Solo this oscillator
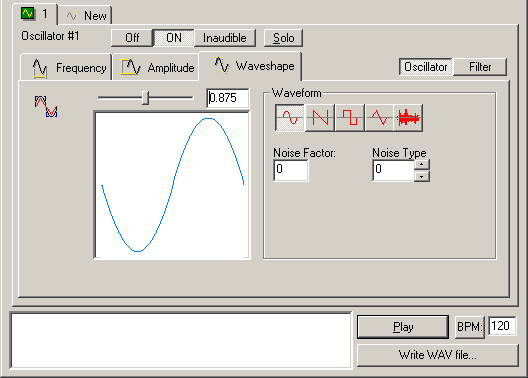 (284, 38)
